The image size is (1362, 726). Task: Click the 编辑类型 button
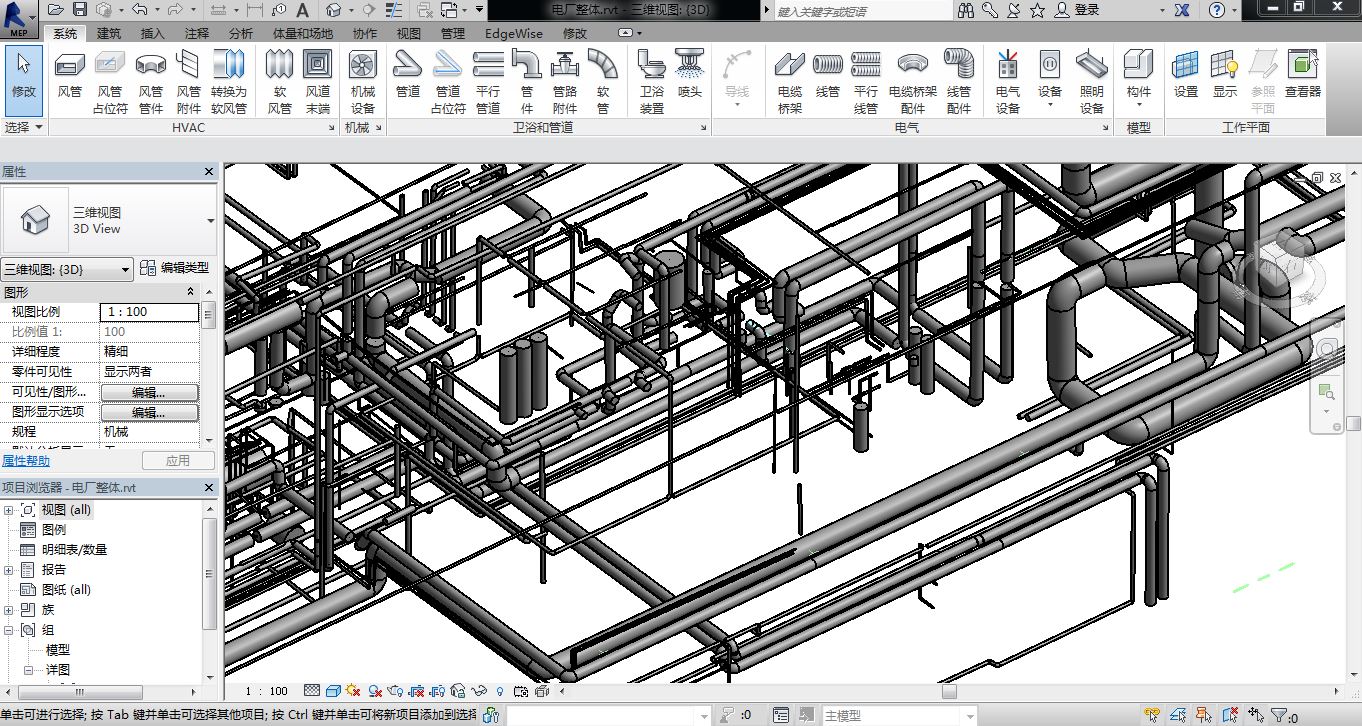(x=175, y=268)
